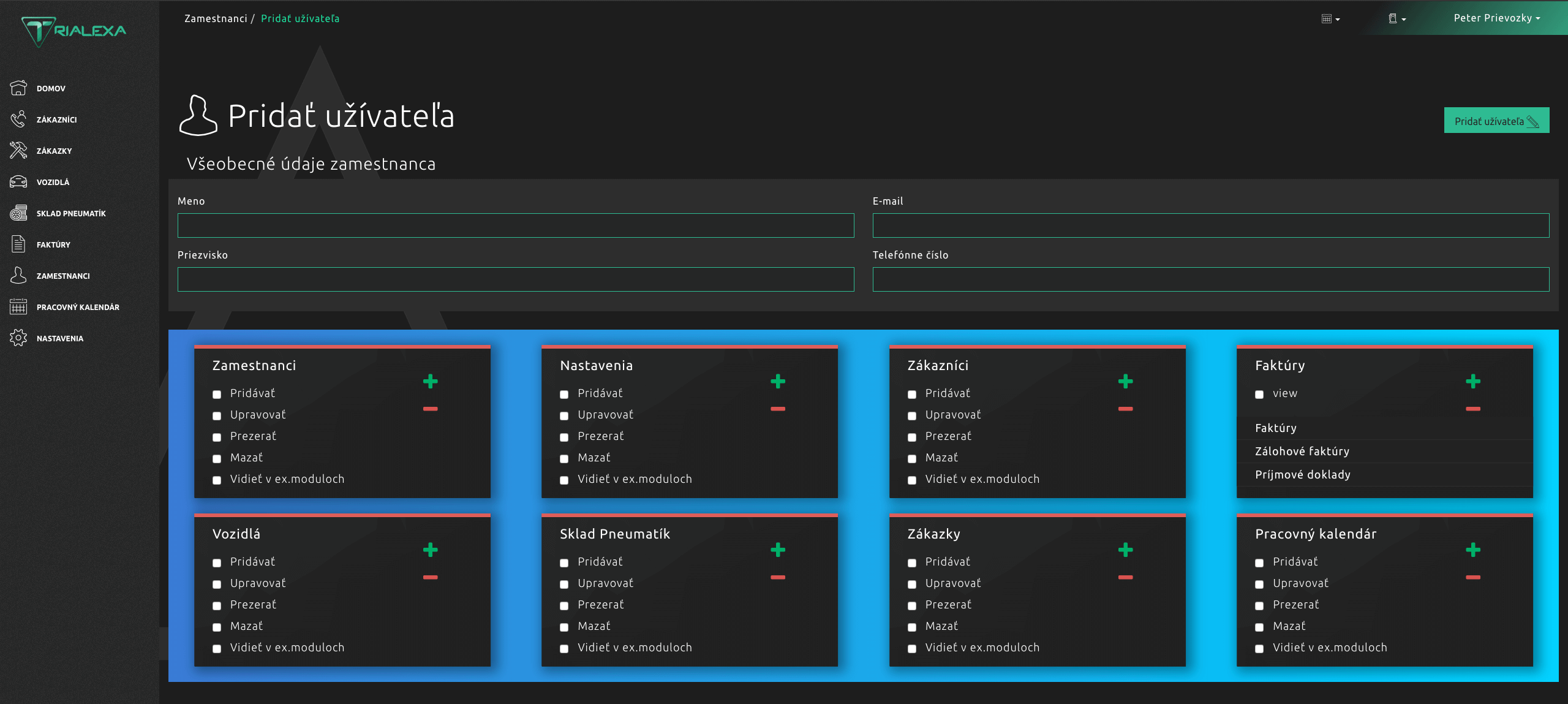Open Vozidlá using the car icon
This screenshot has width=1568, height=704.
(18, 181)
